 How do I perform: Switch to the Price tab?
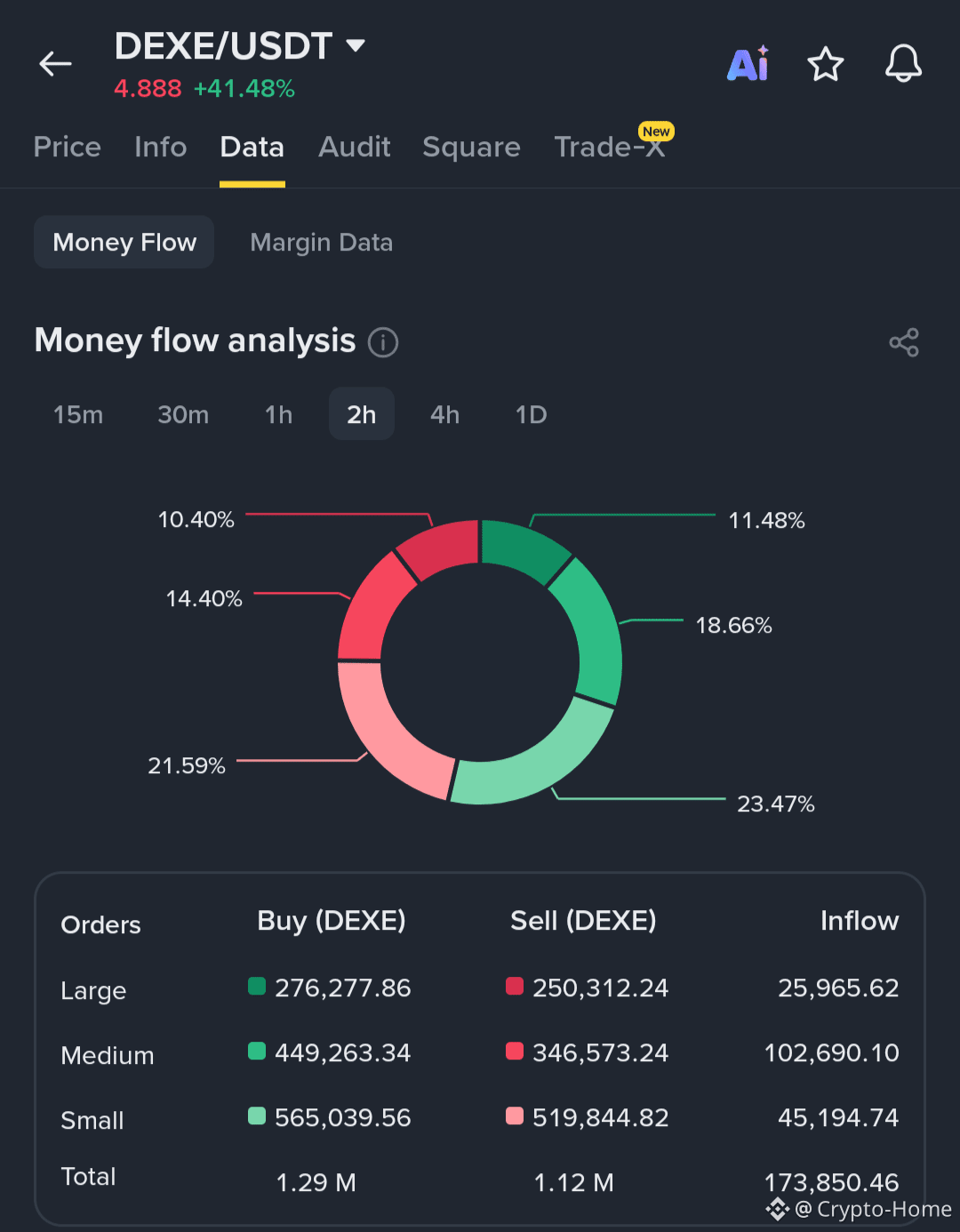[x=68, y=147]
